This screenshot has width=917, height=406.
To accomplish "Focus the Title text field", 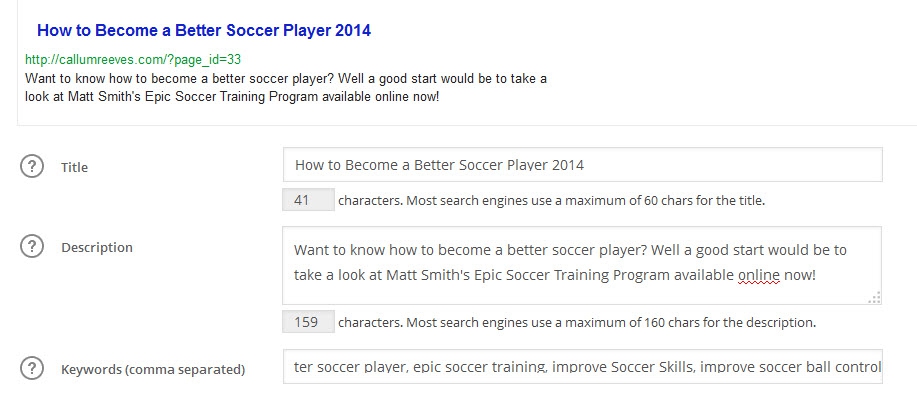I will point(582,165).
